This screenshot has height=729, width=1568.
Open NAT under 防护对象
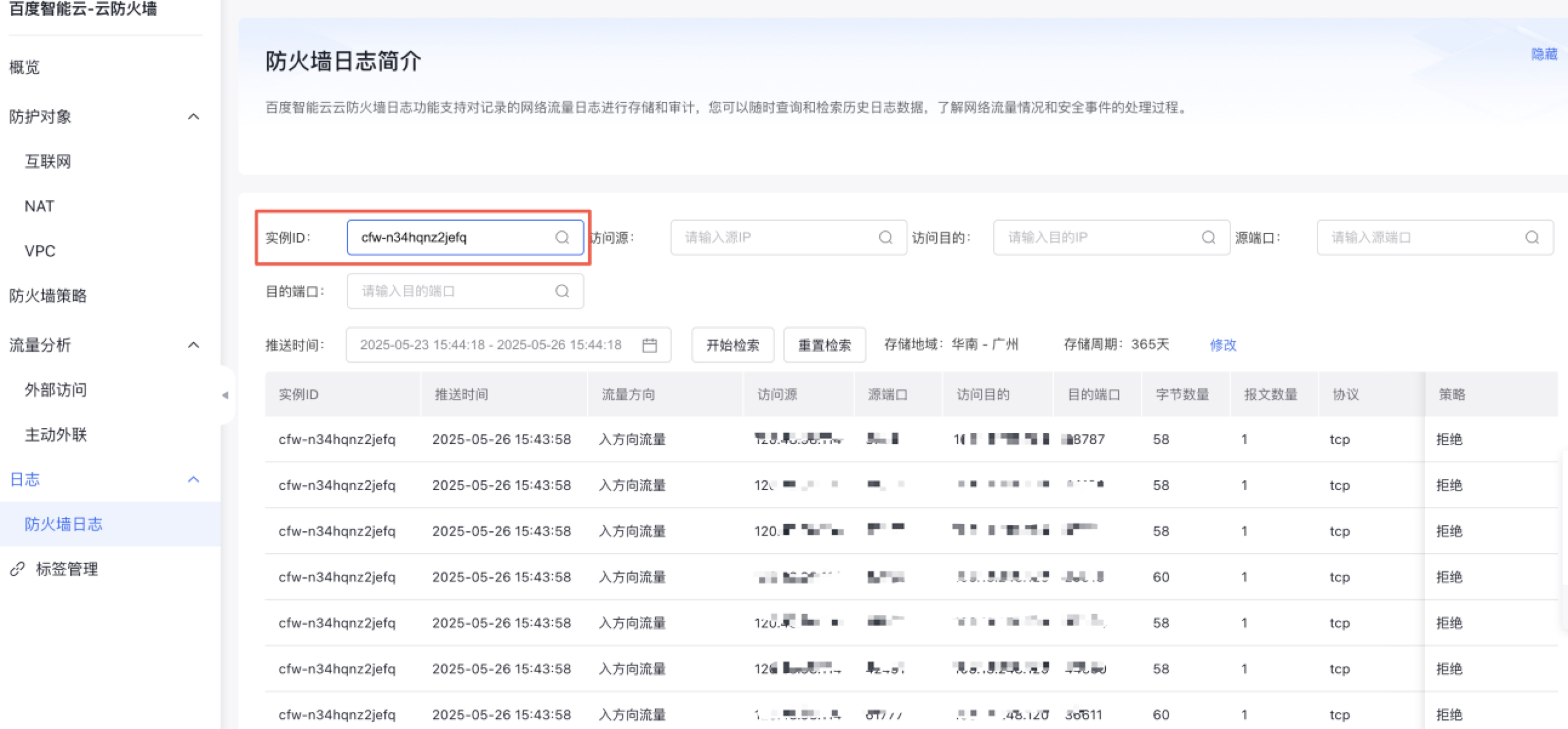(x=39, y=206)
